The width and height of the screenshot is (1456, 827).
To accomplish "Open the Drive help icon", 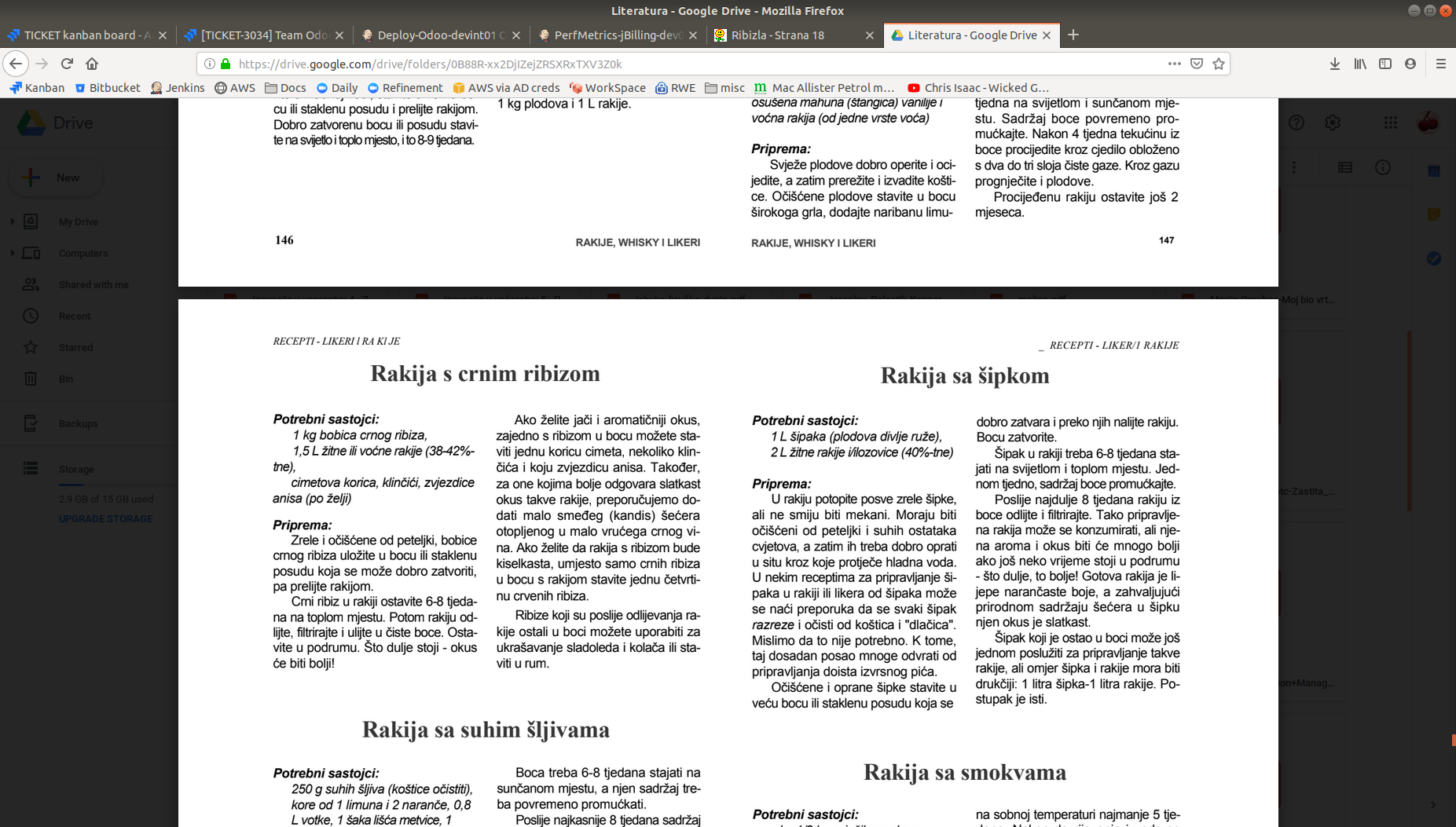I will click(1296, 123).
